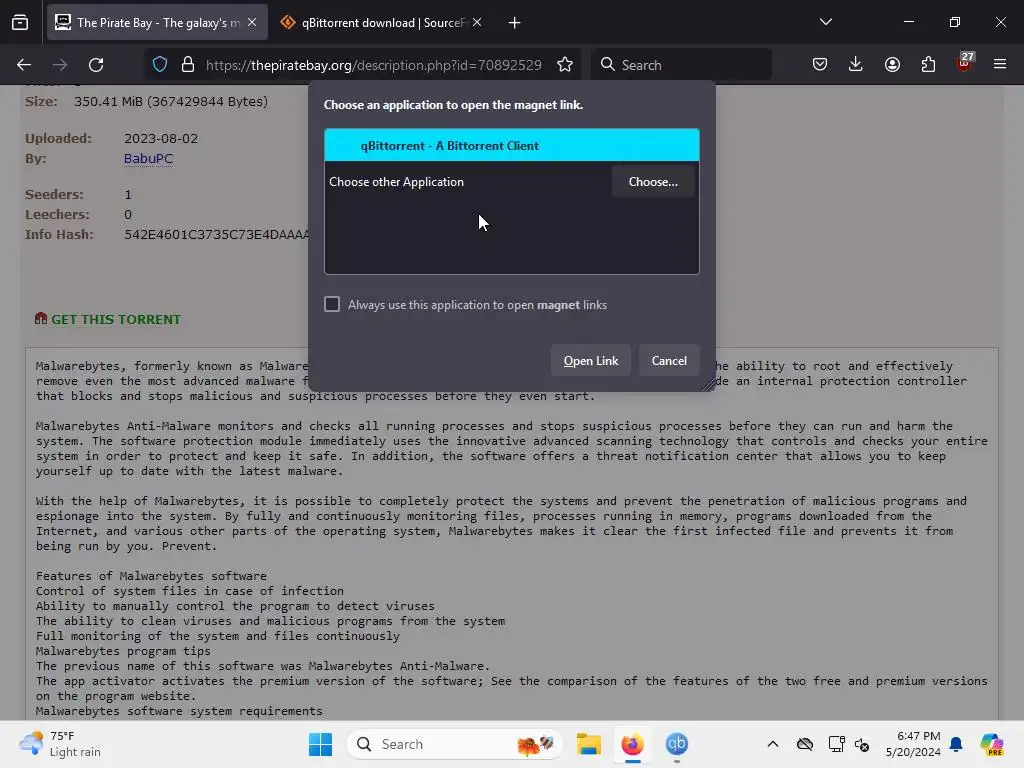The width and height of the screenshot is (1024, 768).
Task: Click the Info Hash value text
Action: (216, 234)
